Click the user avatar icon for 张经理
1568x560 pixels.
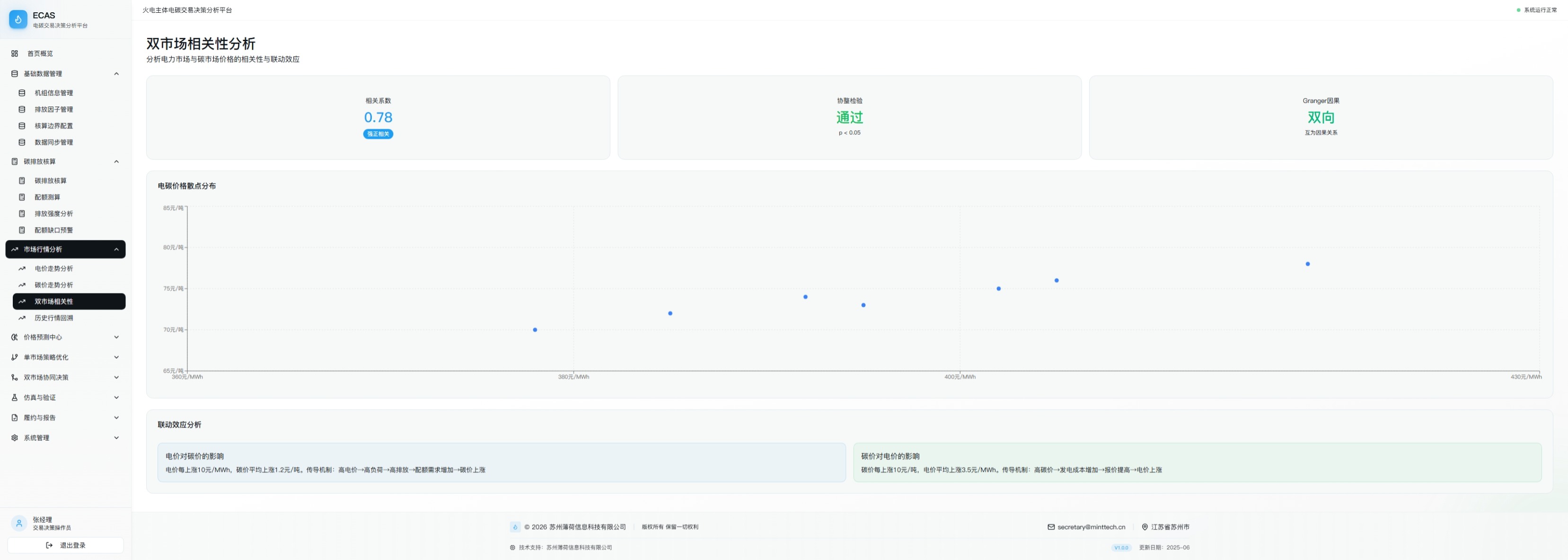tap(19, 524)
